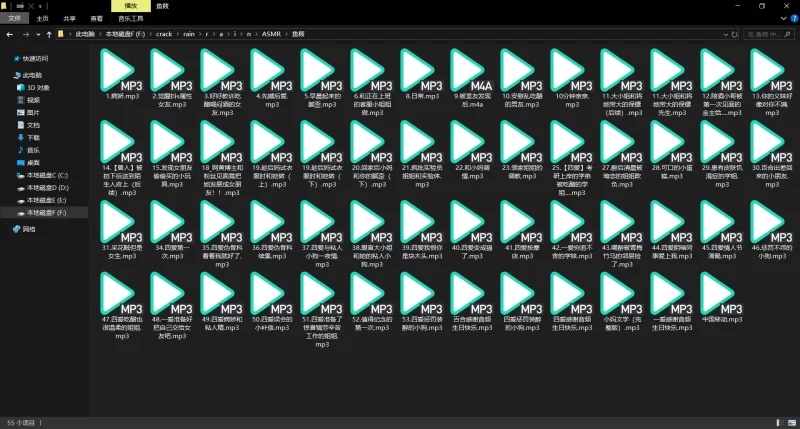Select the MP3 file numbered 30
The height and width of the screenshot is (429, 800).
click(772, 154)
